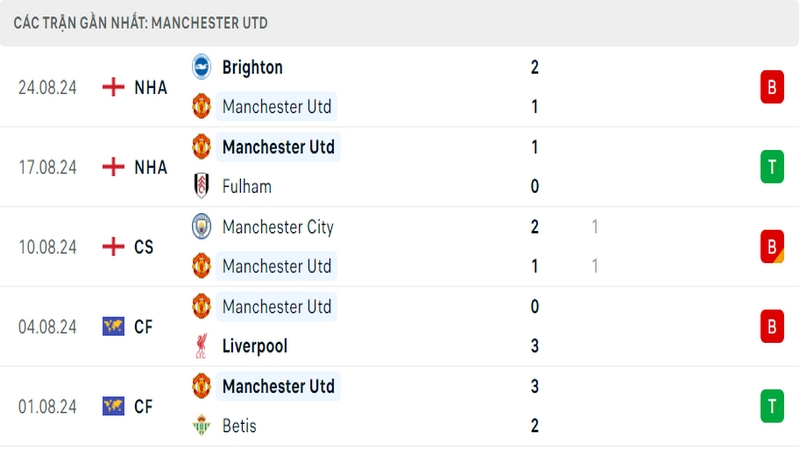
Task: Open the Betis team link
Action: 239,426
